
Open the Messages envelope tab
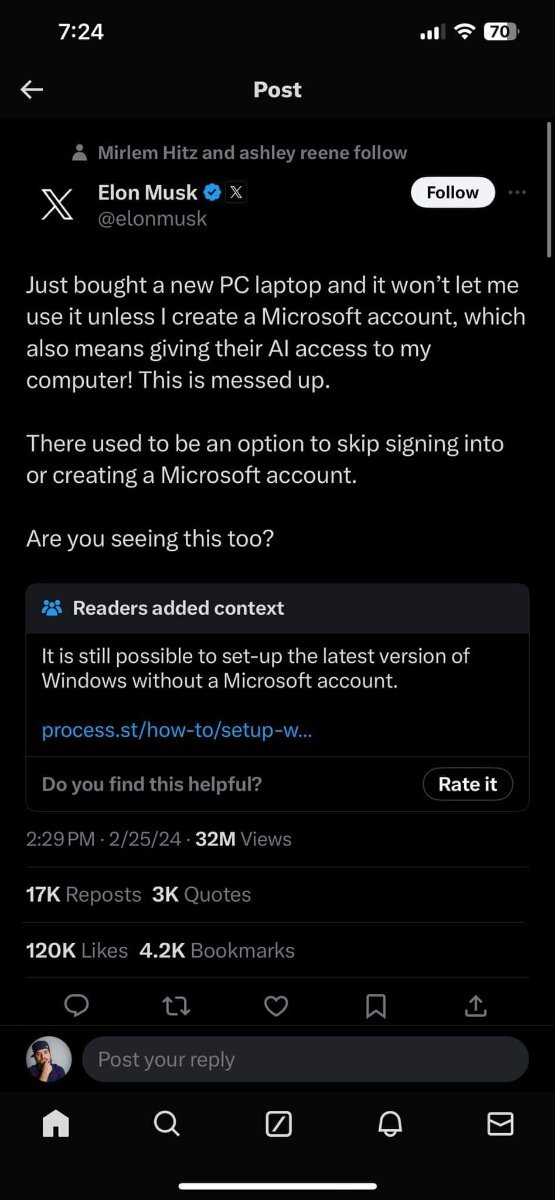point(500,1124)
